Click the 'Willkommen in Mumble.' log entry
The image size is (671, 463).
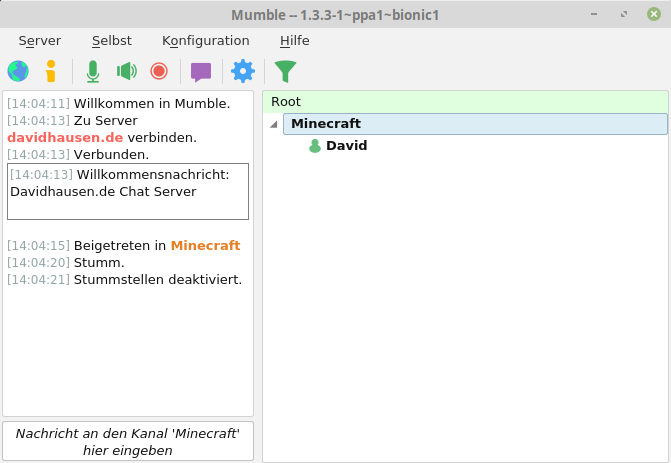point(152,104)
